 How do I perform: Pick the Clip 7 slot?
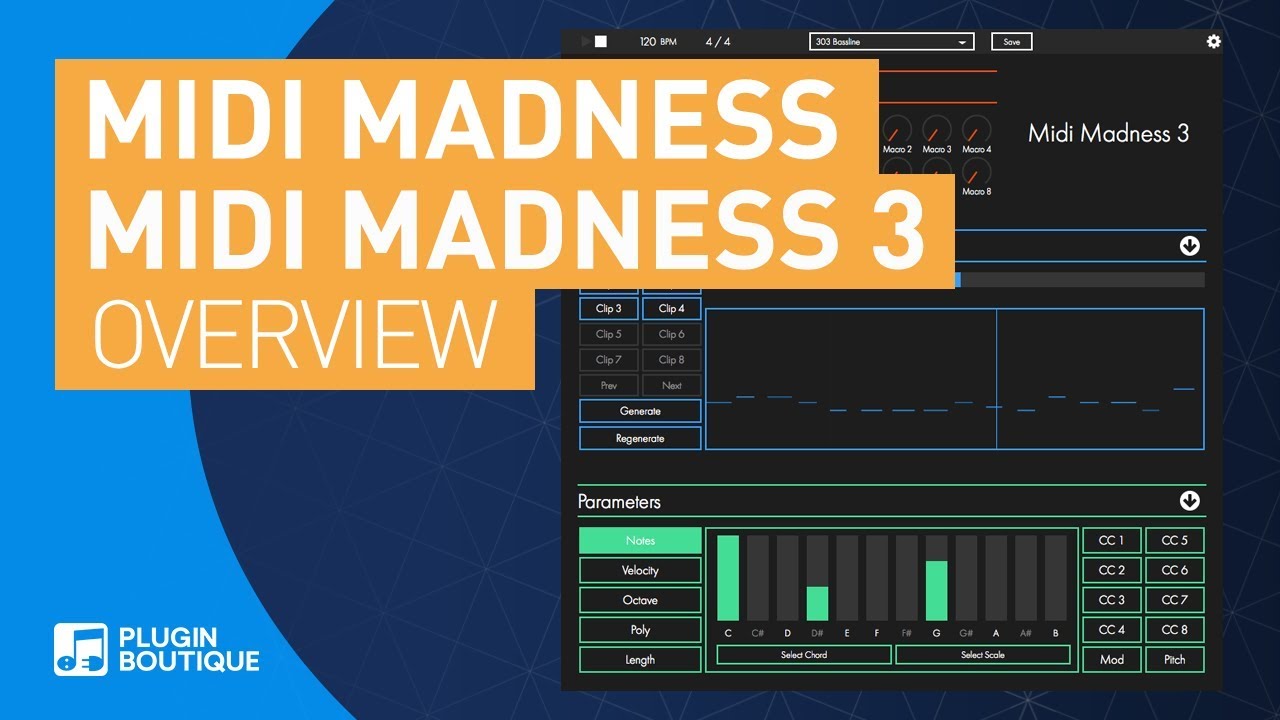click(609, 360)
